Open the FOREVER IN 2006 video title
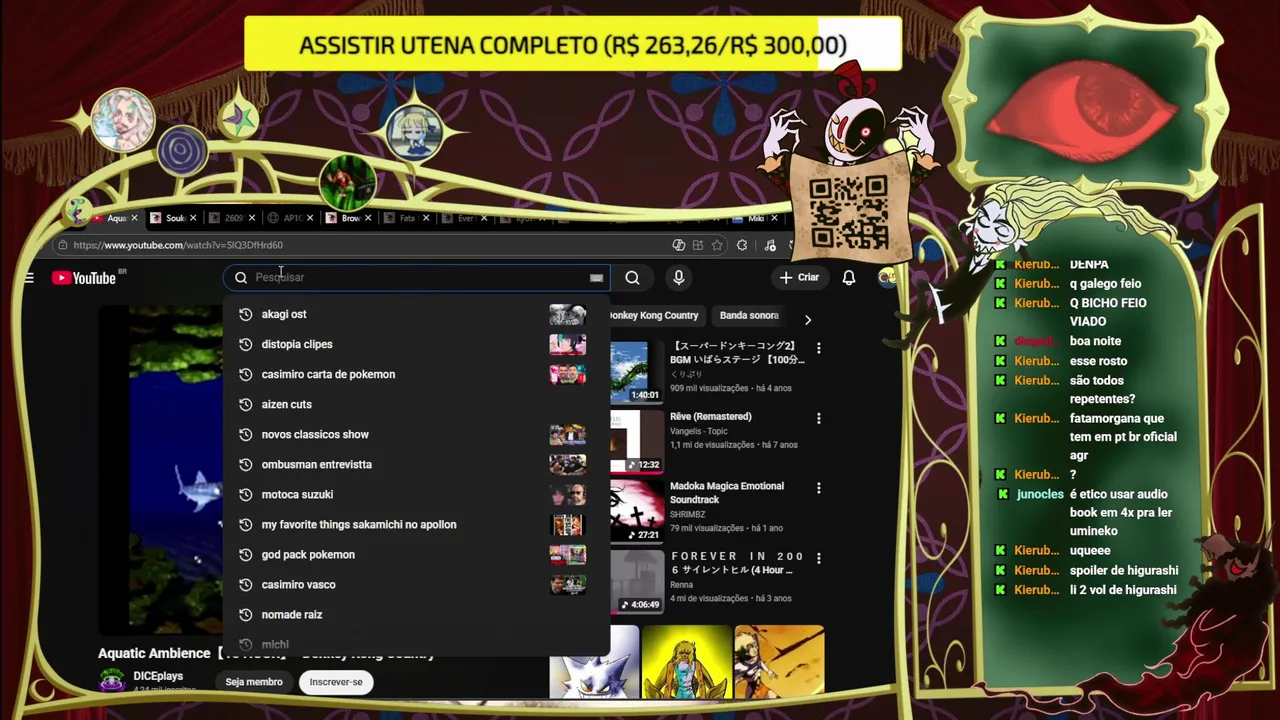This screenshot has height=720, width=1280. (737, 562)
